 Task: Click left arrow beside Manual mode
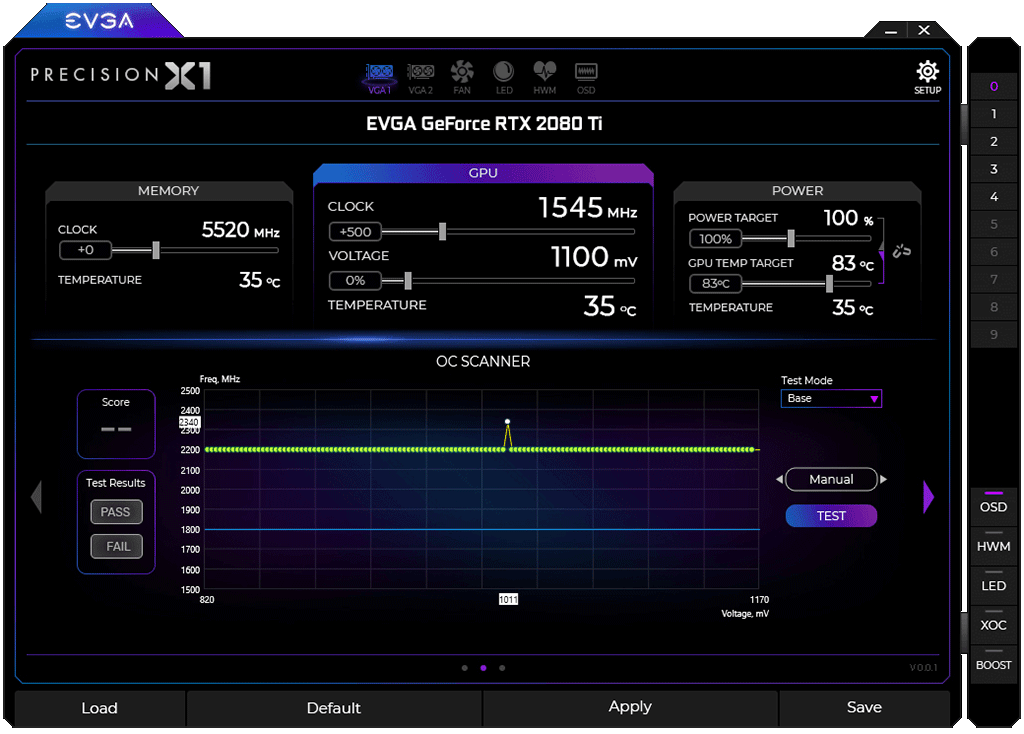coord(779,479)
